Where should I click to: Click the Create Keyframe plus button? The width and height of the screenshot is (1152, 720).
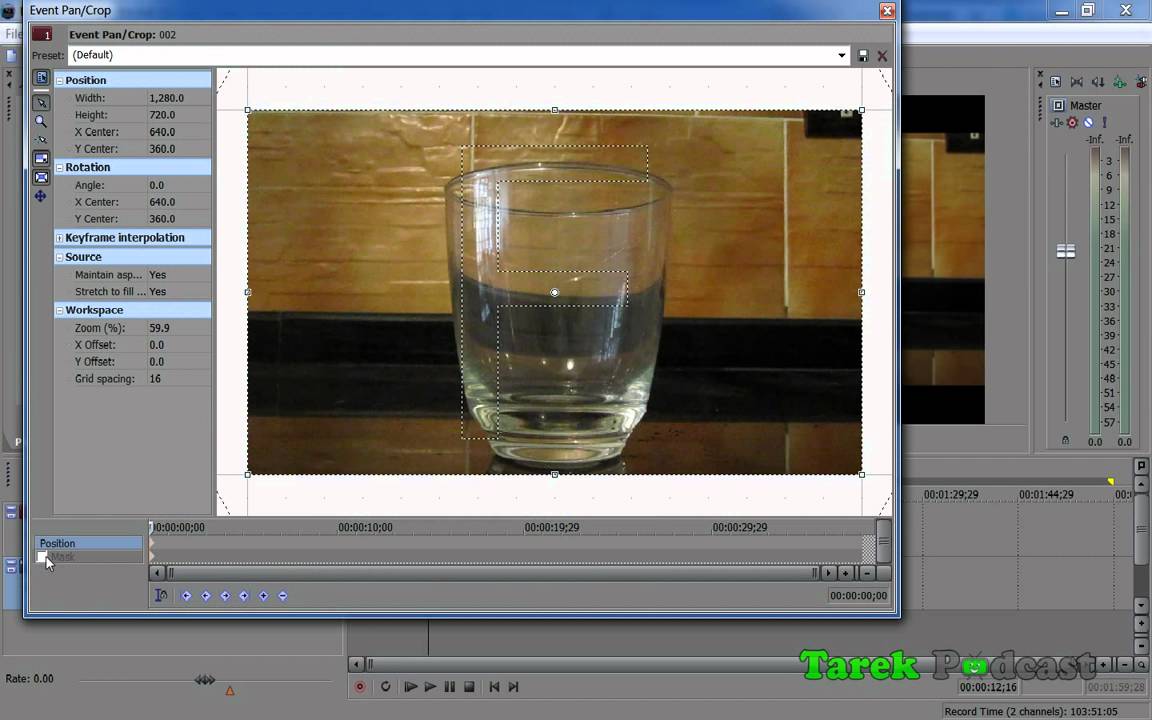coord(263,596)
